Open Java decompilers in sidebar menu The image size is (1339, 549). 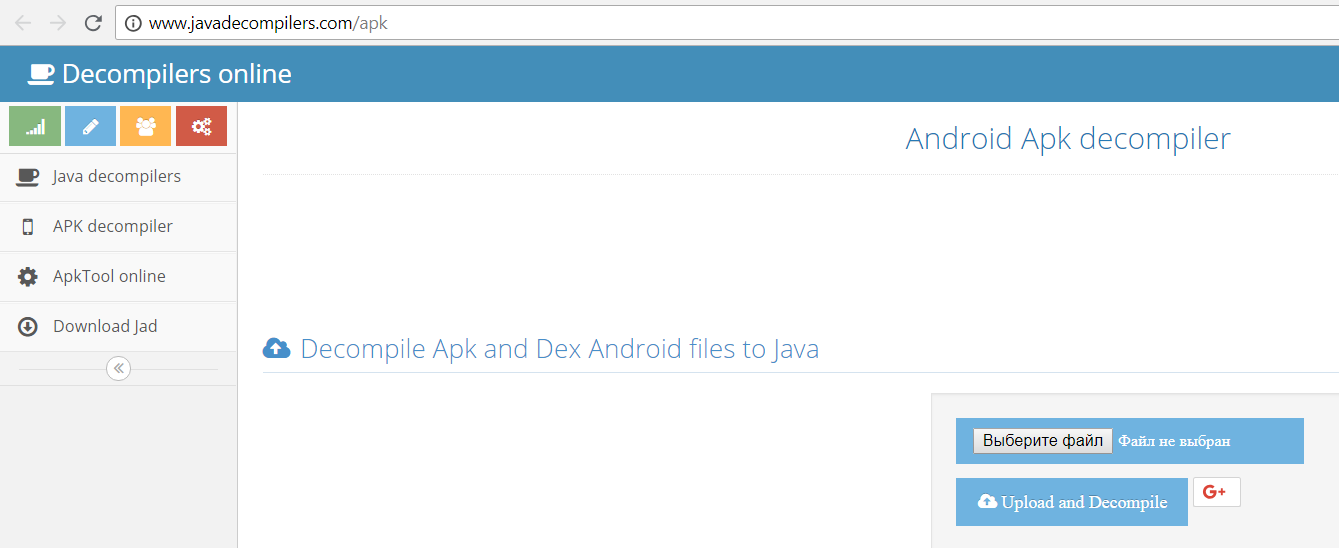tap(118, 177)
